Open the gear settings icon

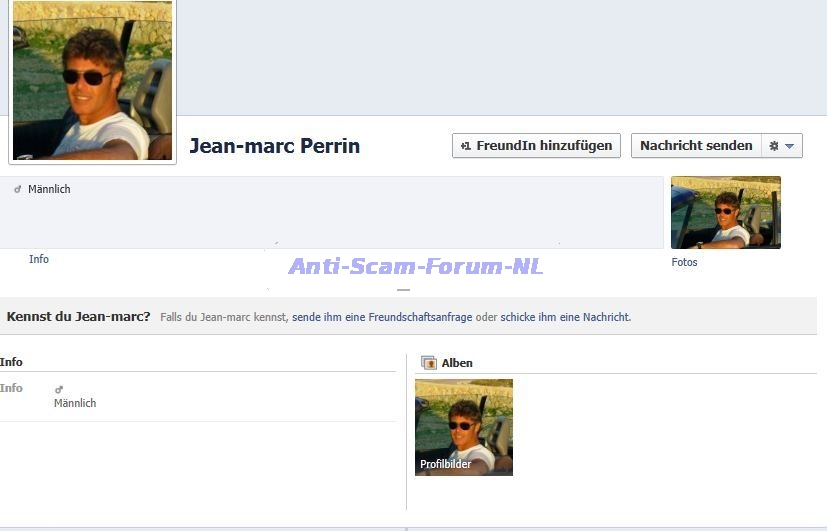(x=773, y=146)
